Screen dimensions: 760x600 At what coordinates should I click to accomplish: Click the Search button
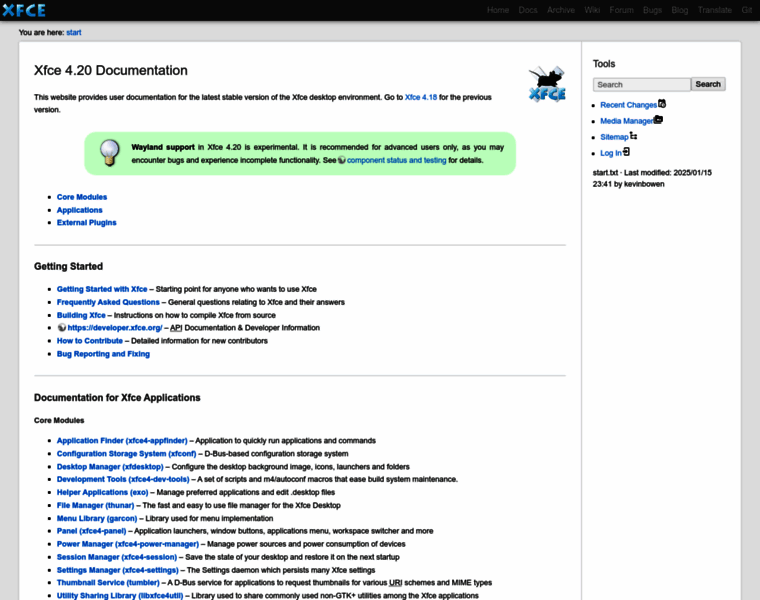(708, 84)
